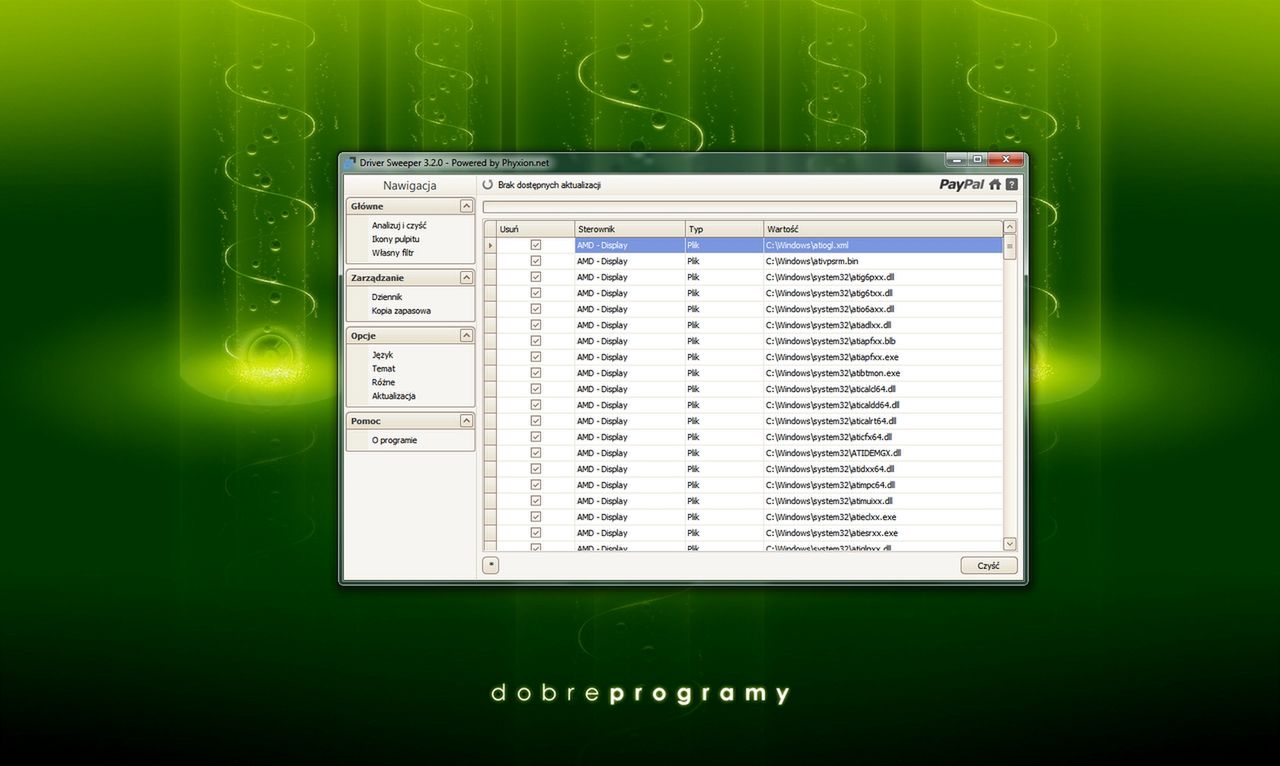Collapse the Pomoc section
The image size is (1280, 766).
coord(466,421)
